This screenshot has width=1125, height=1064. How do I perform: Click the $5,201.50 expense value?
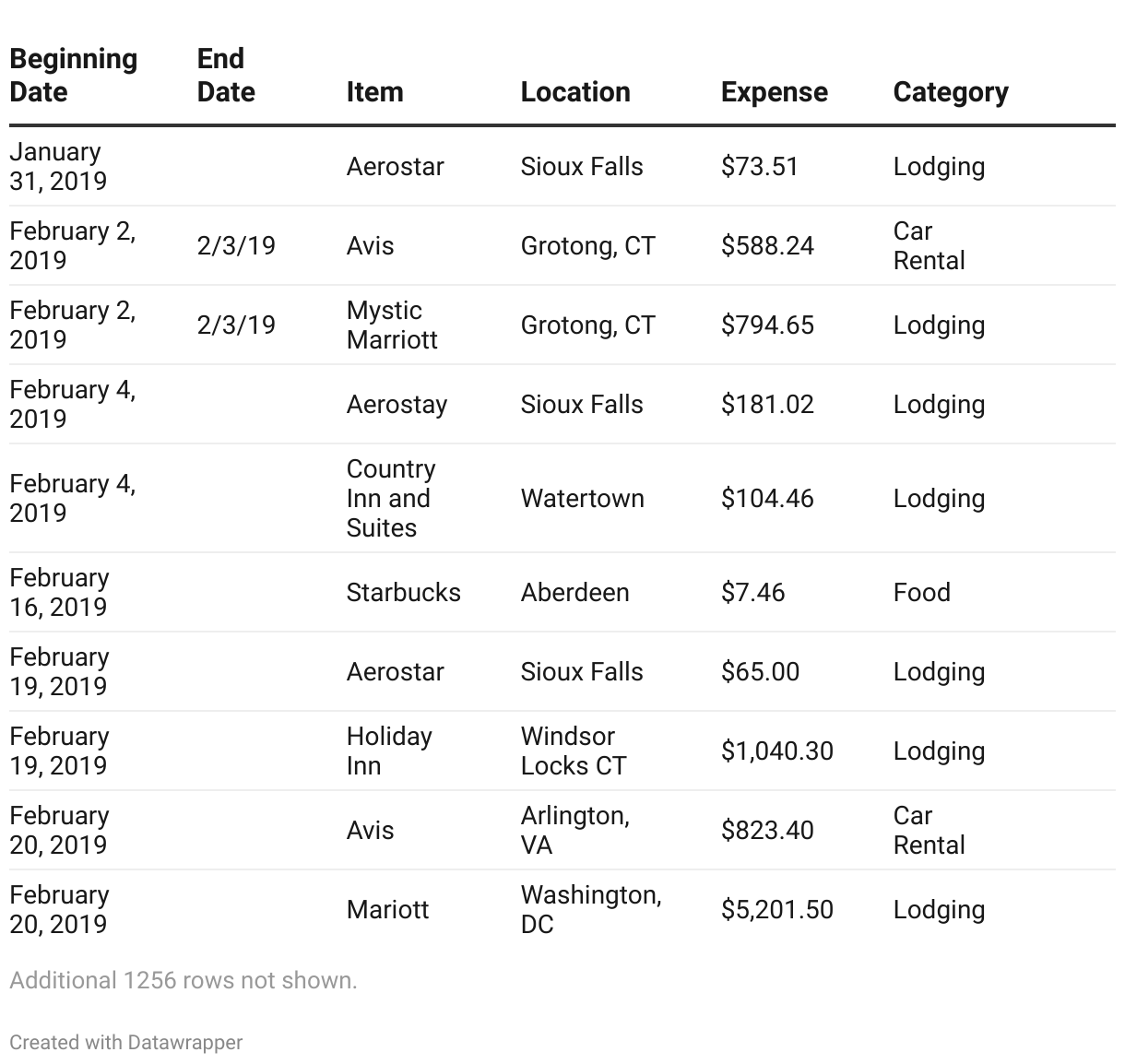click(776, 909)
